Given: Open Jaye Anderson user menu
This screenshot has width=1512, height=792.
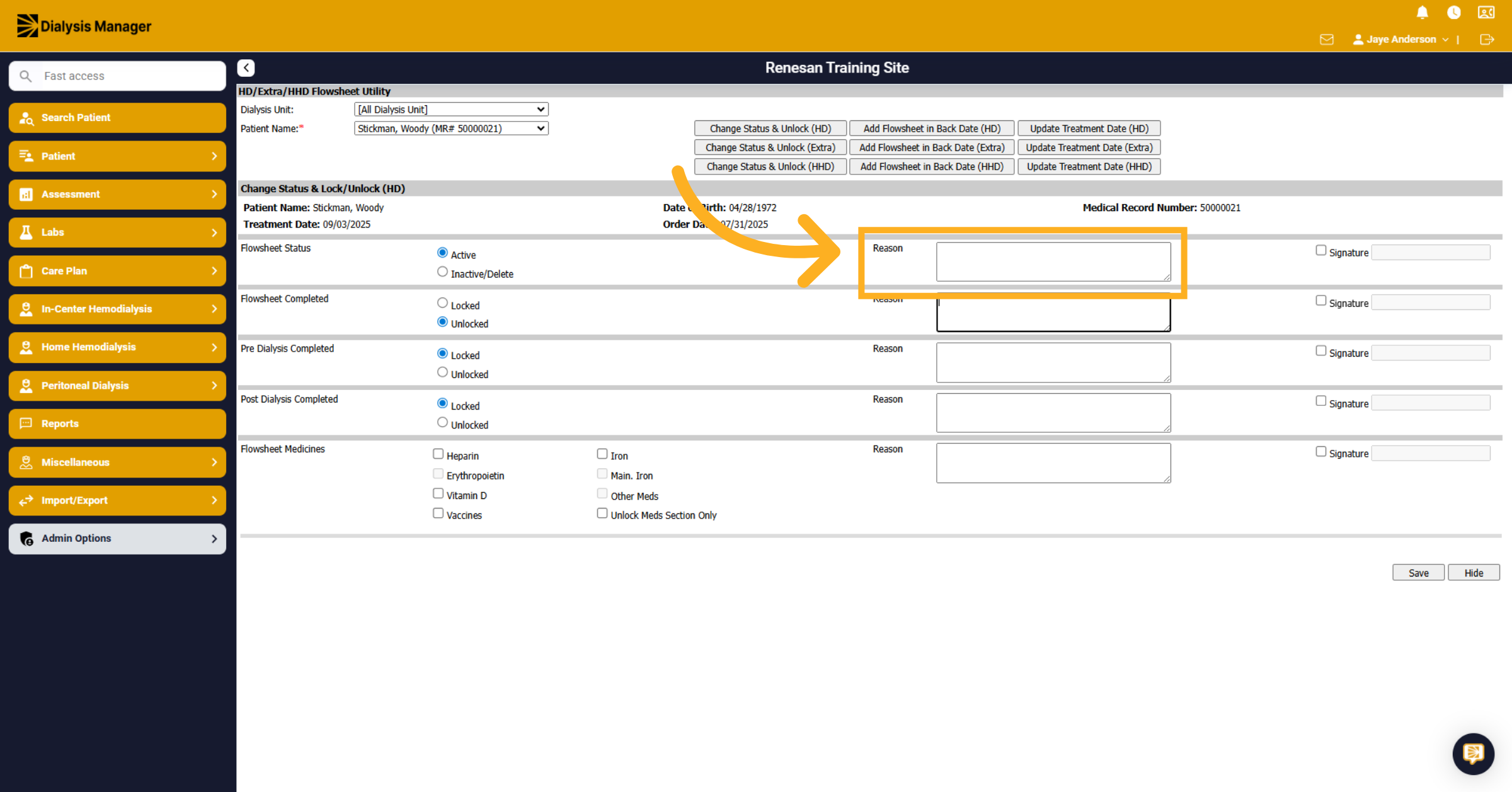Looking at the screenshot, I should [x=1400, y=39].
